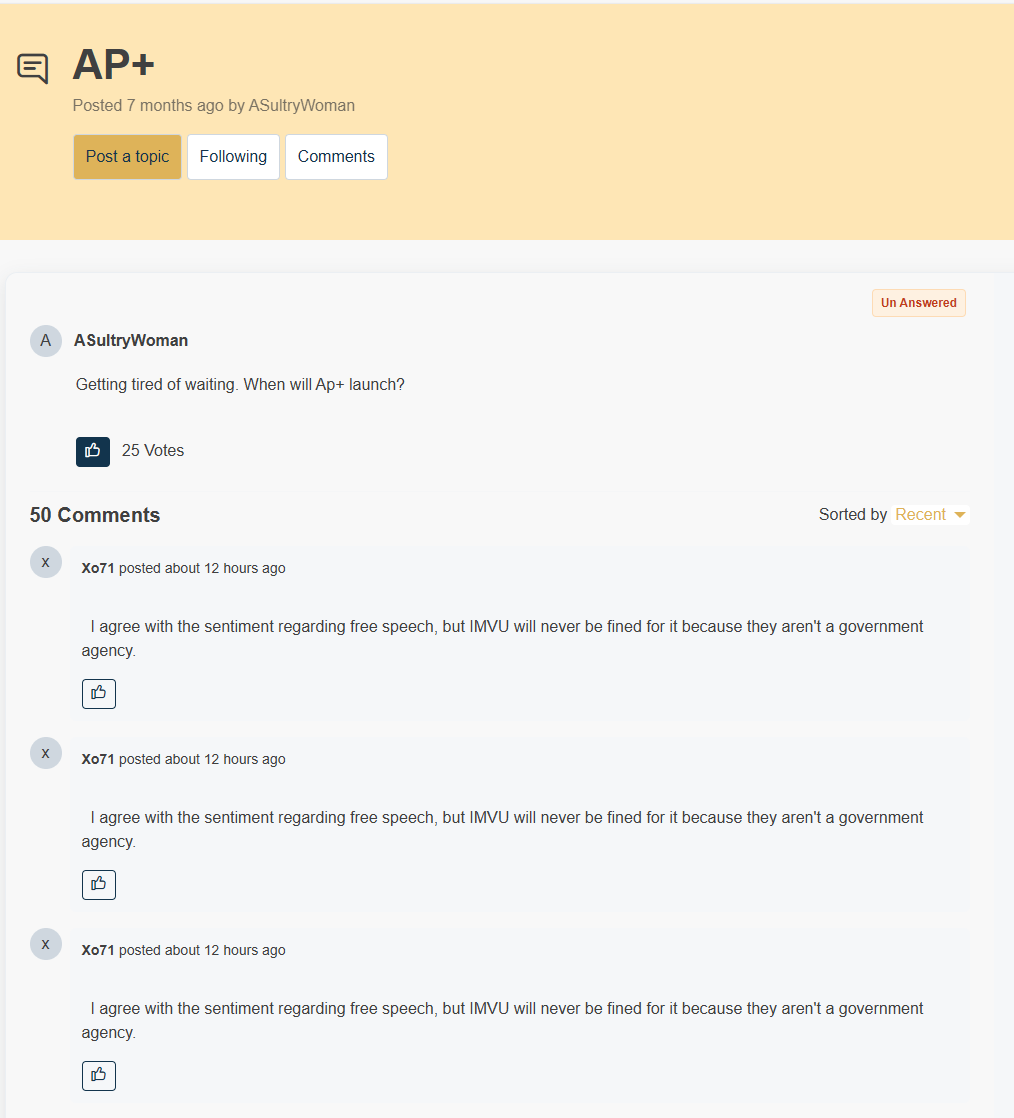Open Xo71 profile from the second comment
The width and height of the screenshot is (1014, 1118).
98,759
